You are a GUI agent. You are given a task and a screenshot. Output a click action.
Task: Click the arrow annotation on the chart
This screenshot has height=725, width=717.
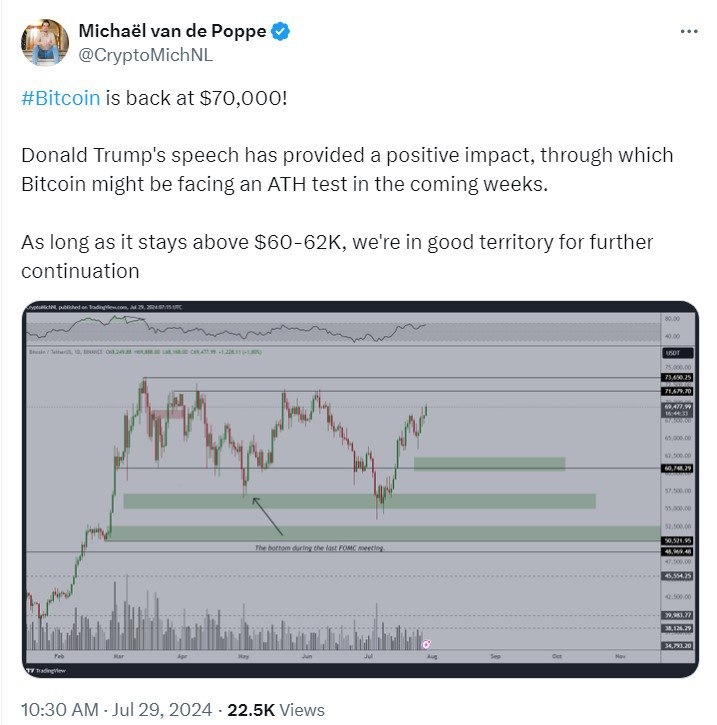(x=267, y=516)
